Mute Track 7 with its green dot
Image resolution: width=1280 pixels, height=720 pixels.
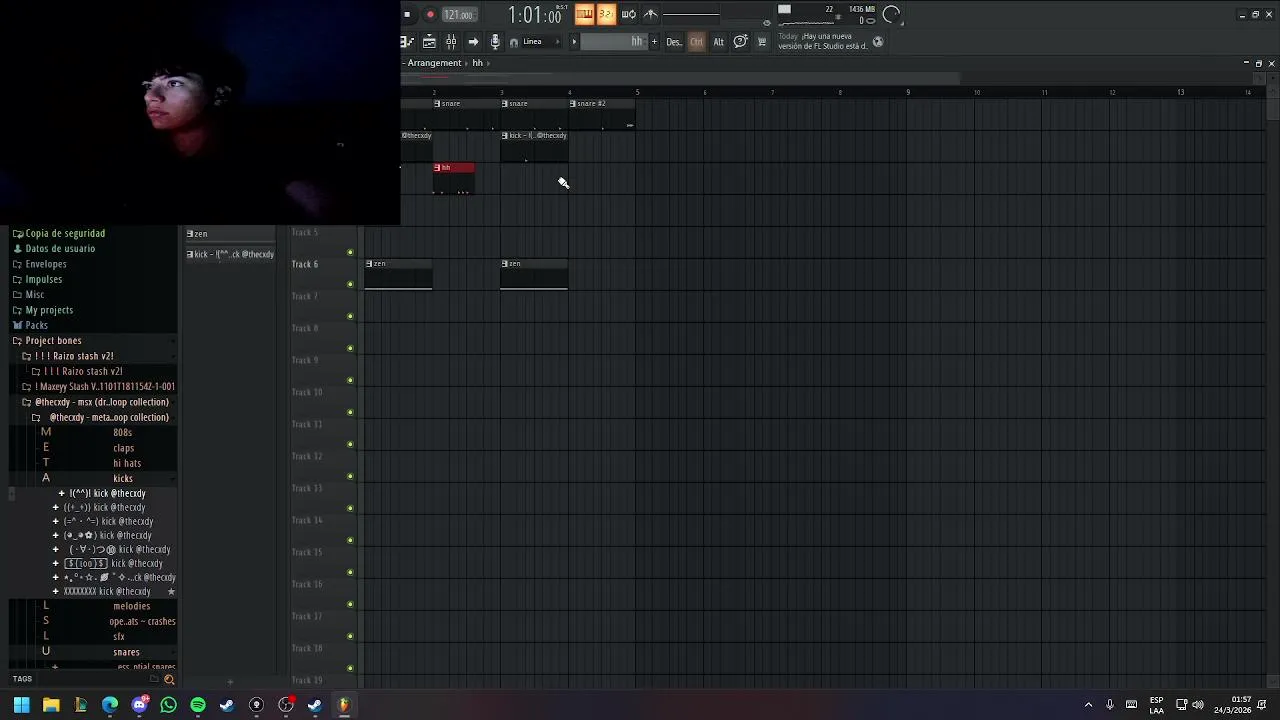pyautogui.click(x=350, y=316)
